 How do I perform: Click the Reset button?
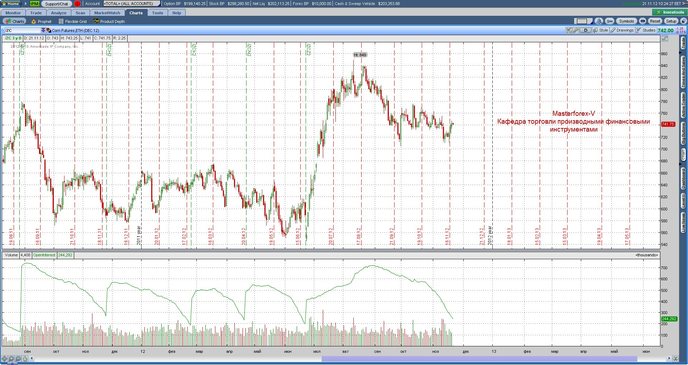pyautogui.click(x=655, y=21)
